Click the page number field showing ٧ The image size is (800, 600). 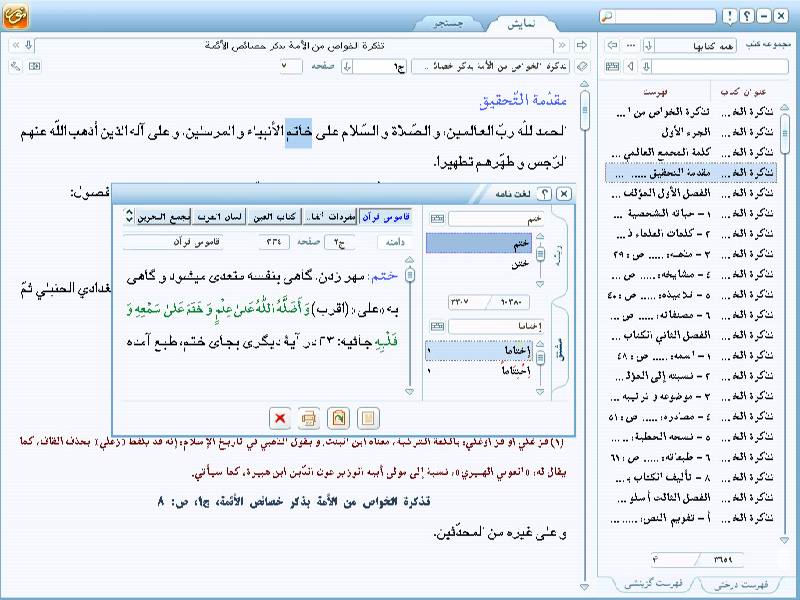click(x=290, y=66)
